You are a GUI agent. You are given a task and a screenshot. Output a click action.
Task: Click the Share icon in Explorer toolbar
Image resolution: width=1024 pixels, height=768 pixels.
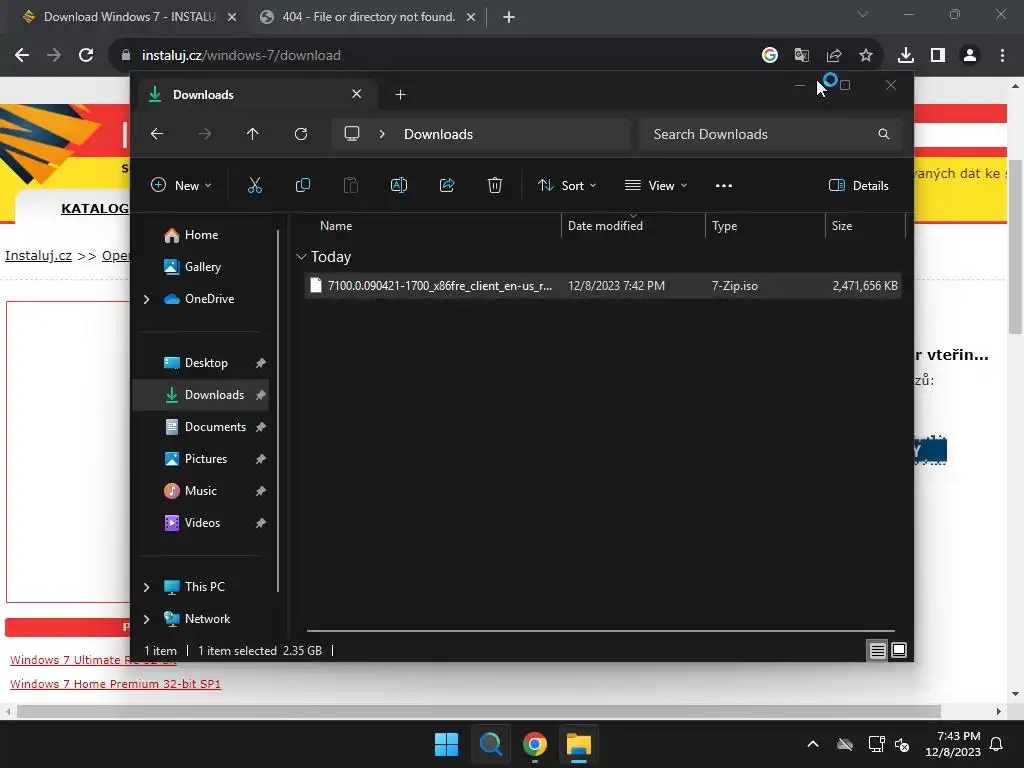click(447, 185)
